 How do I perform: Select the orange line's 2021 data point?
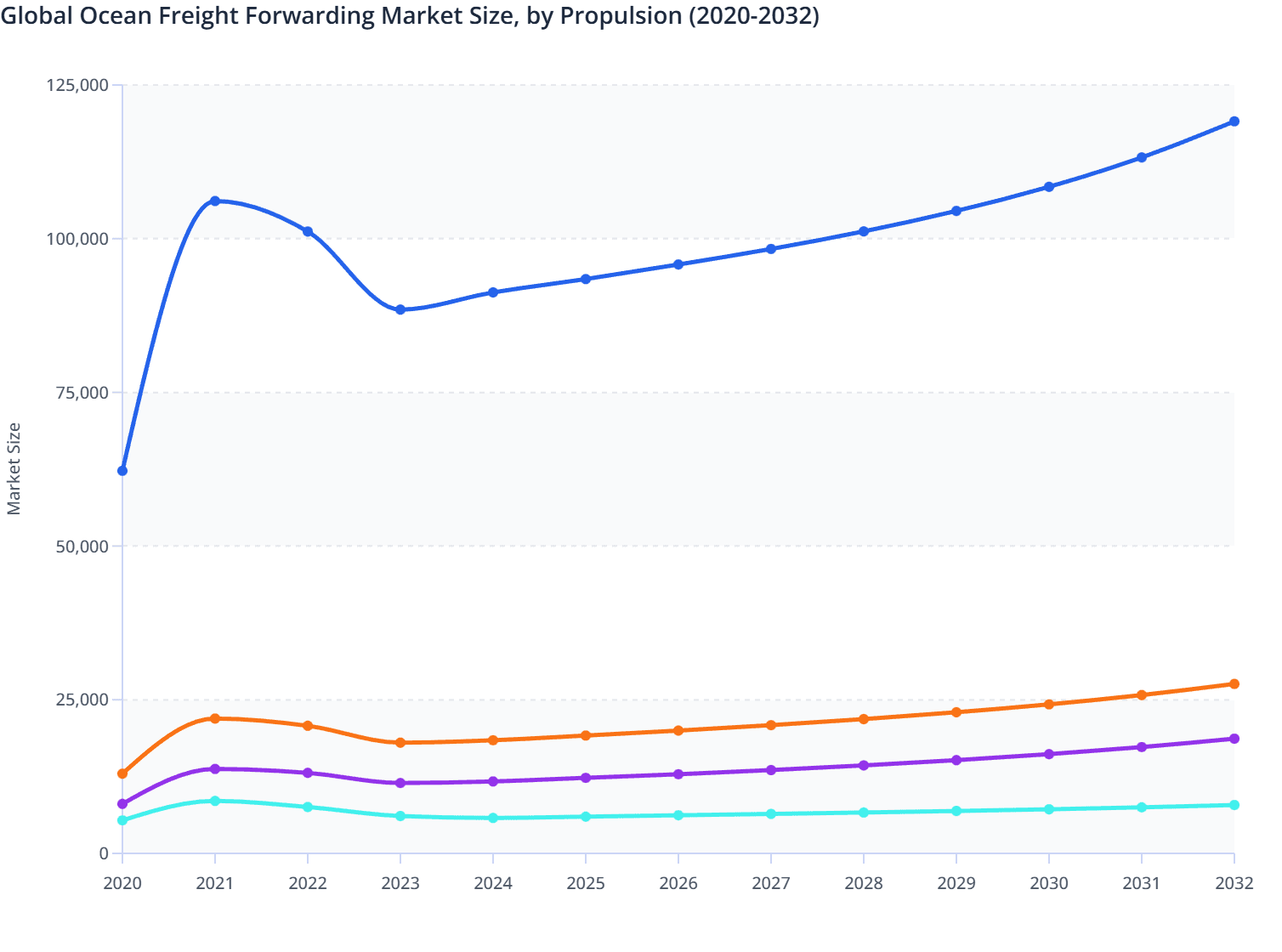pyautogui.click(x=215, y=718)
